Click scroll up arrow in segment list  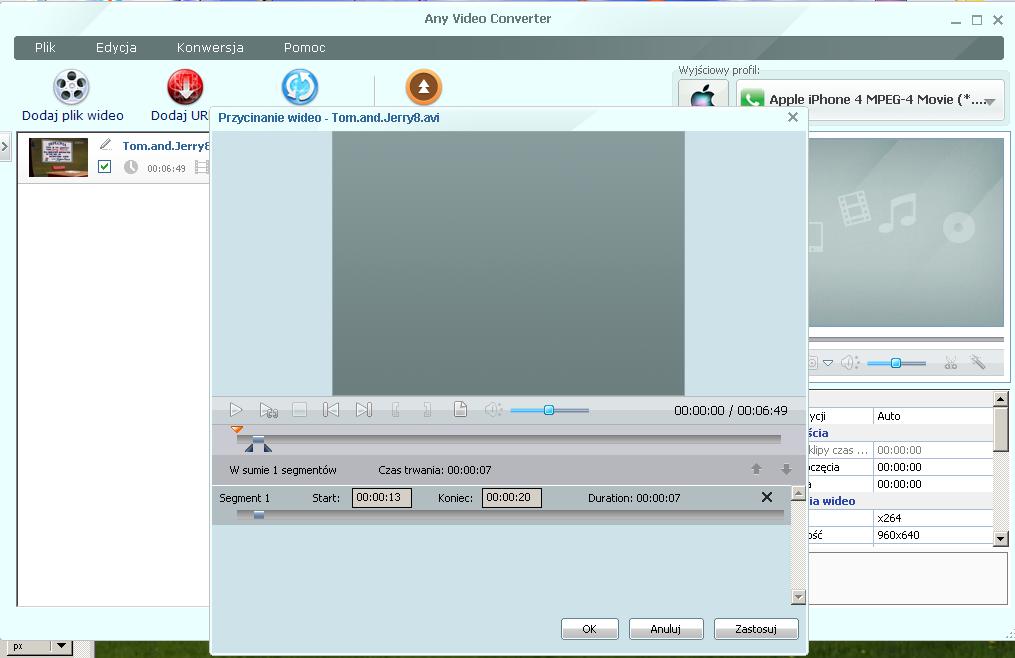pos(799,494)
